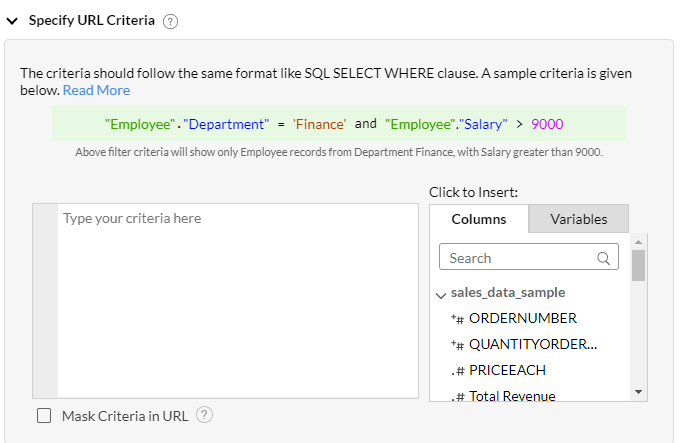Insert the Total Revenue column
Viewport: 682px width, 443px height.
coord(511,396)
